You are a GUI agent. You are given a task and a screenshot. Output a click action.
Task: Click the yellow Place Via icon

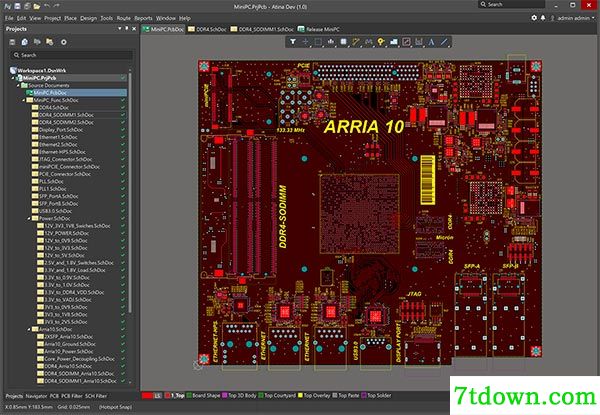(x=381, y=42)
